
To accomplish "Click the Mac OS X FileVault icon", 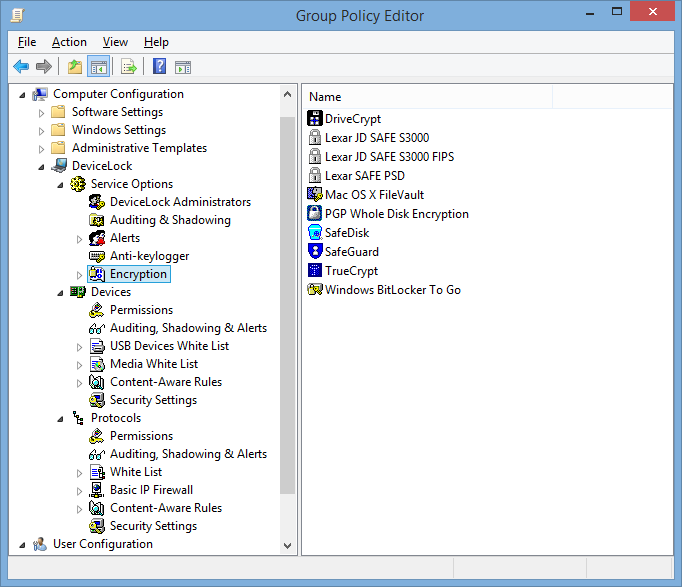I will click(x=314, y=194).
